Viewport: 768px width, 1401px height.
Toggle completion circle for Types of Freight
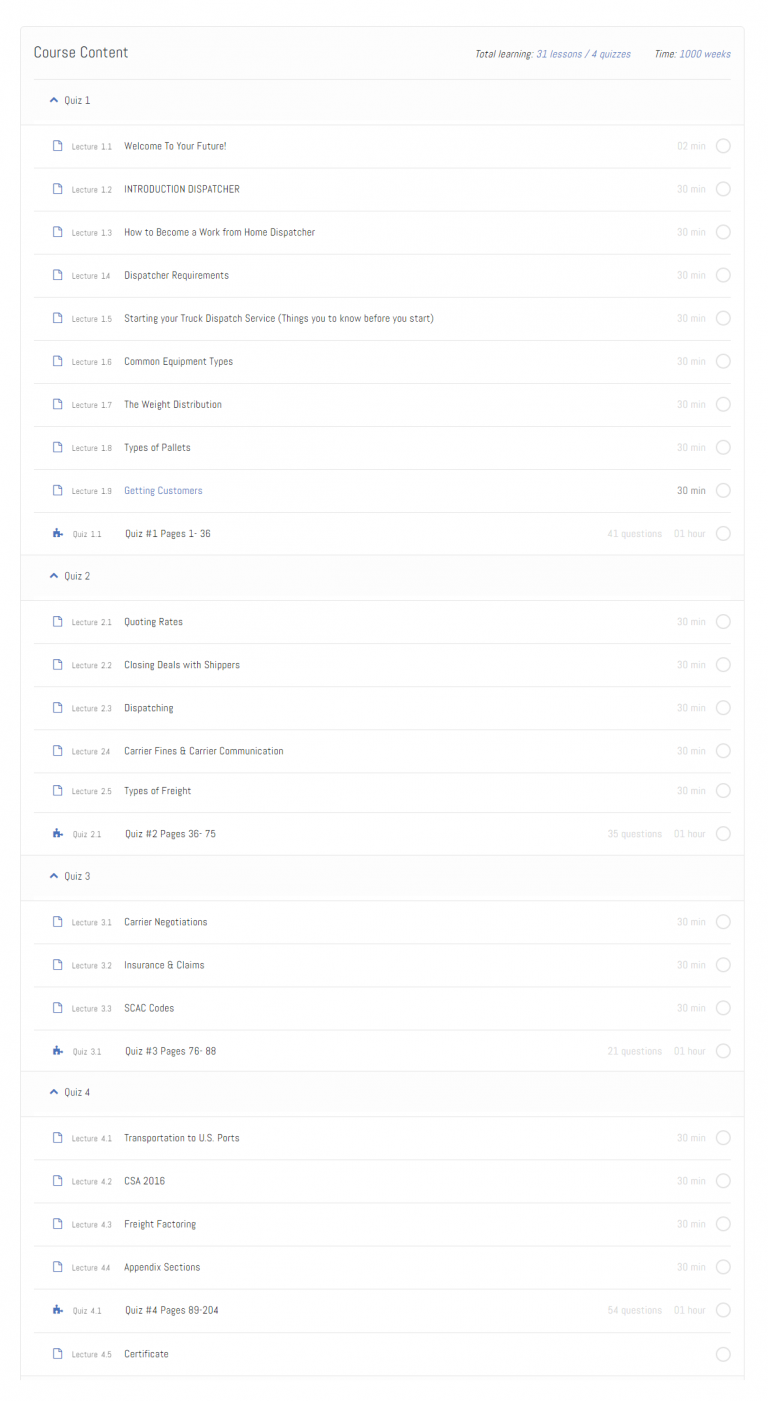point(723,791)
